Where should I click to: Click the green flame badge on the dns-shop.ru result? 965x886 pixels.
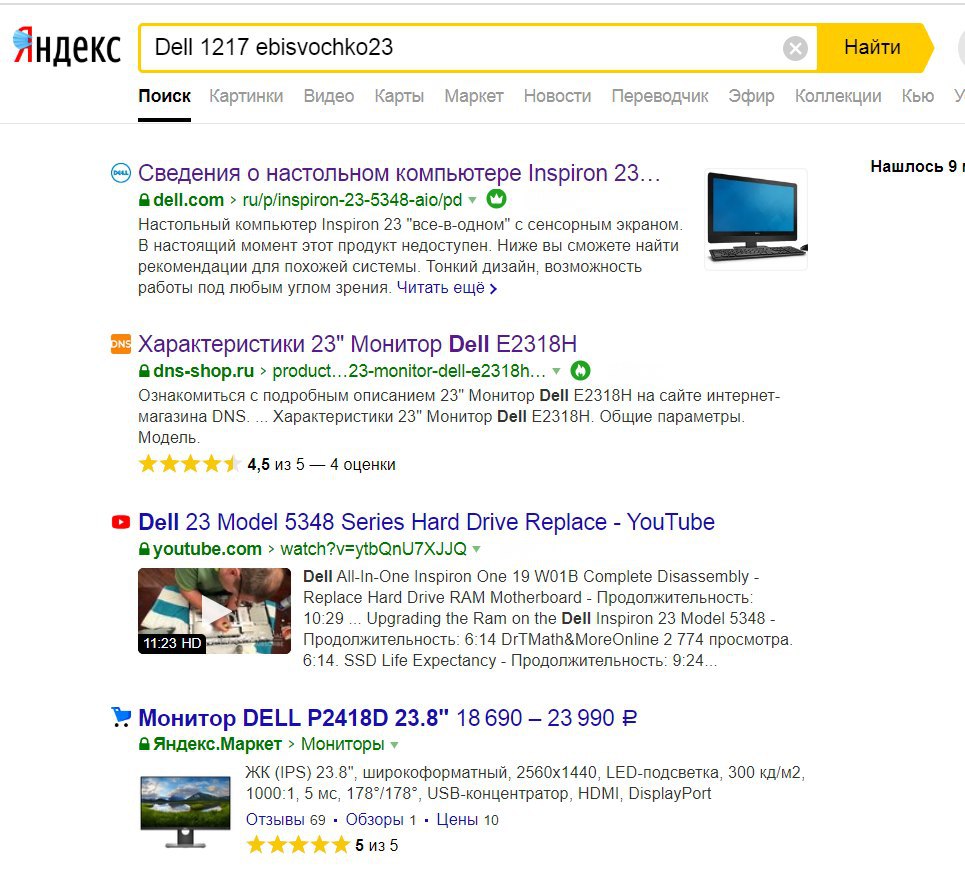click(x=580, y=370)
